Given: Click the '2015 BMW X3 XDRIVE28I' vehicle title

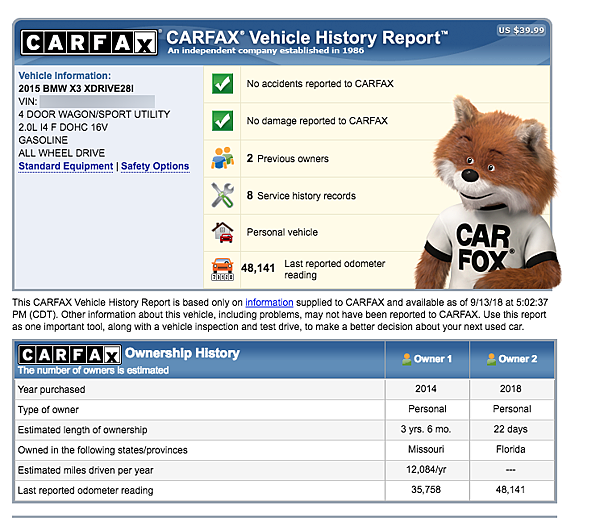Looking at the screenshot, I should (76, 88).
